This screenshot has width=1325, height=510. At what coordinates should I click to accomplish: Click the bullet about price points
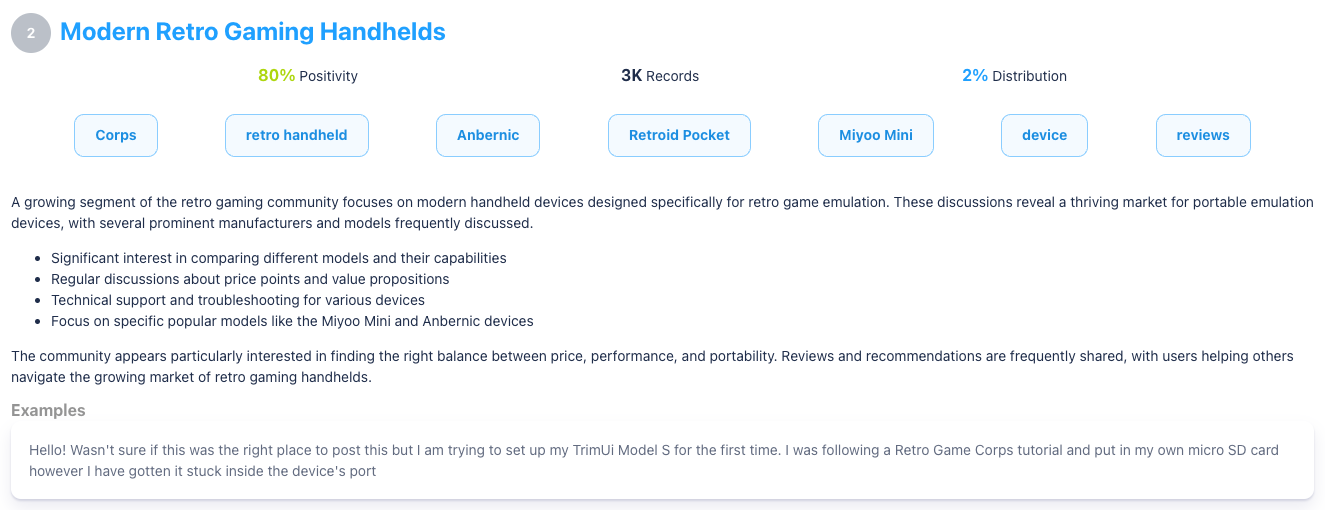(x=250, y=279)
